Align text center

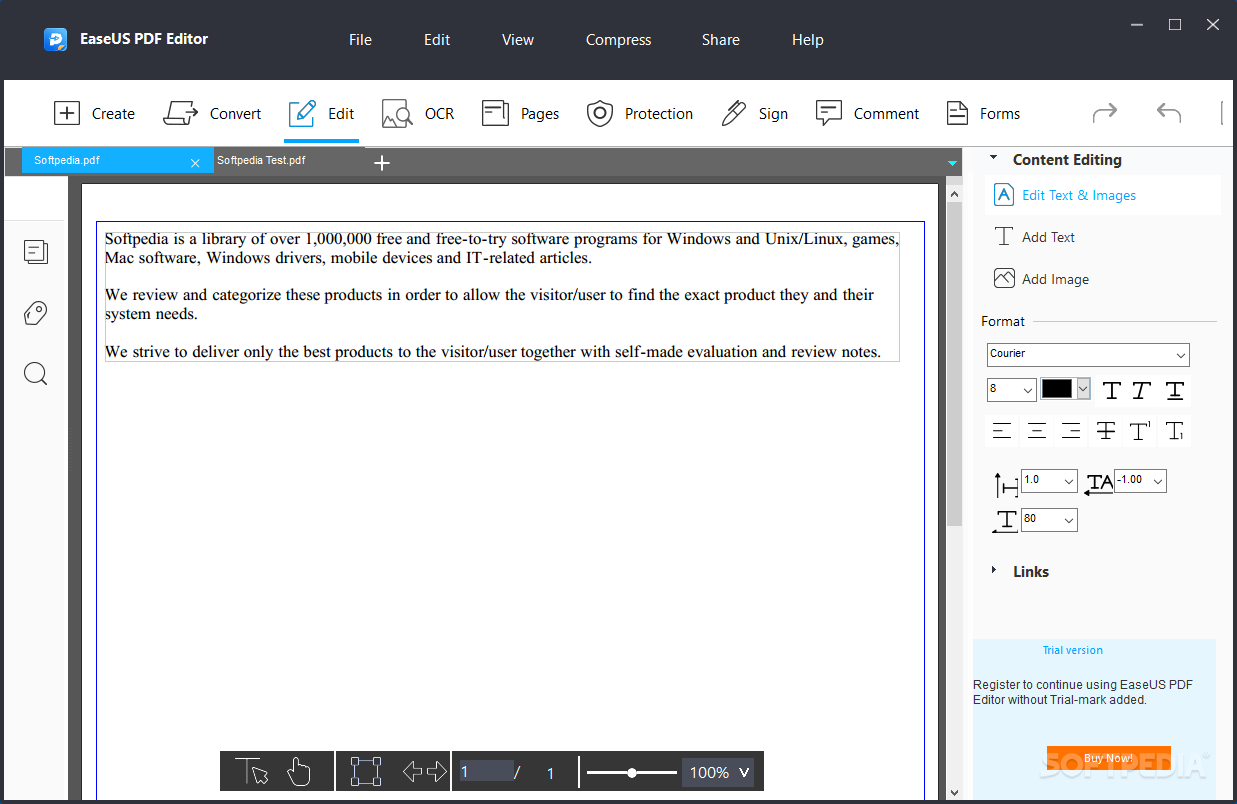point(1037,431)
